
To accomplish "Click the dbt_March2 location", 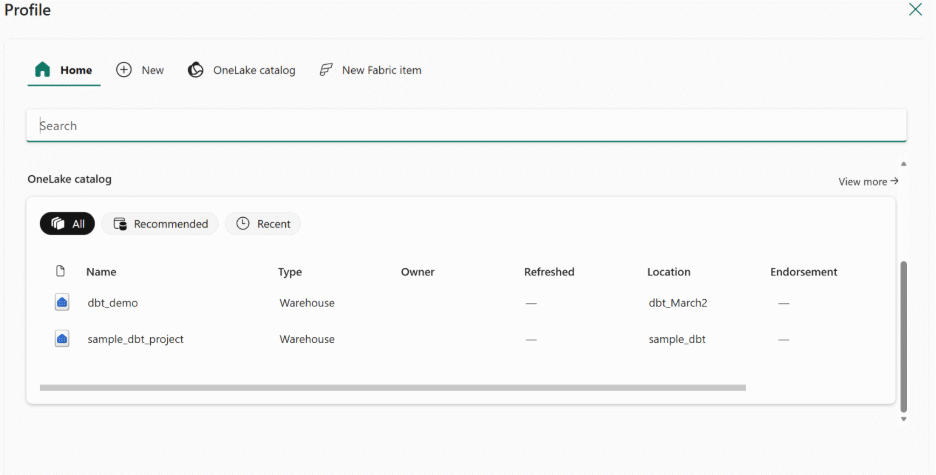I will point(678,303).
